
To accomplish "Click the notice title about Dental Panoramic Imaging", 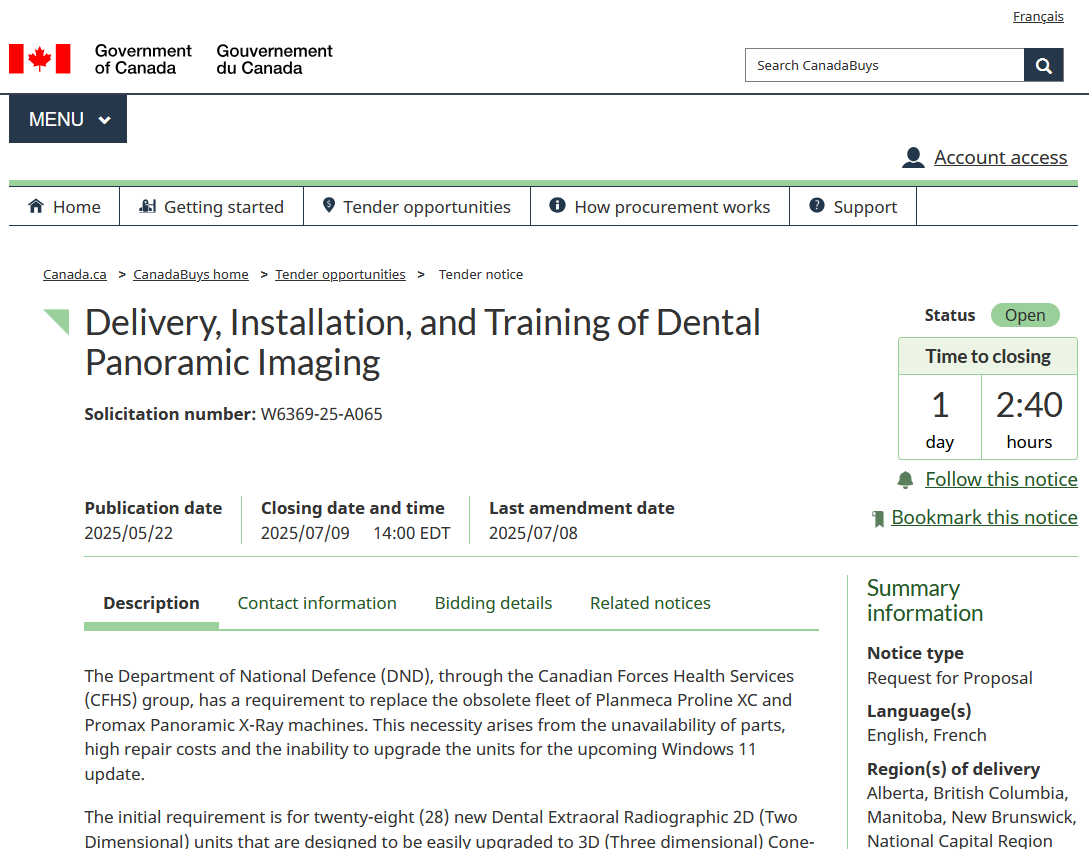I will pyautogui.click(x=423, y=343).
